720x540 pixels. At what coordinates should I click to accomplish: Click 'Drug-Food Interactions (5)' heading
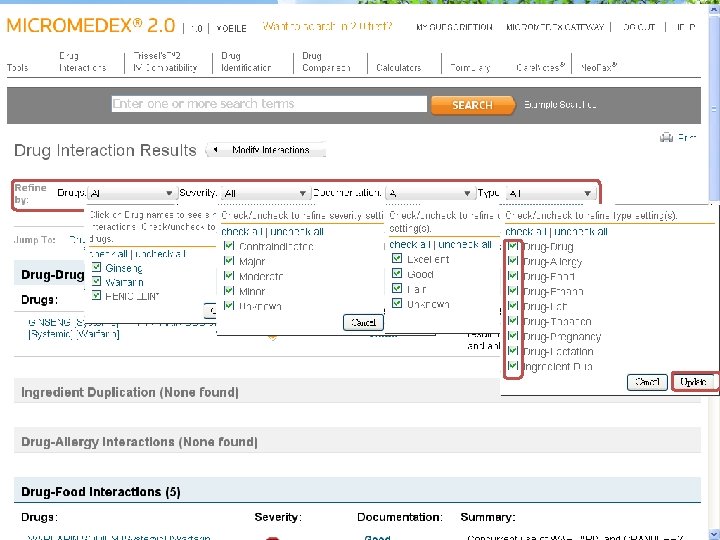point(101,492)
